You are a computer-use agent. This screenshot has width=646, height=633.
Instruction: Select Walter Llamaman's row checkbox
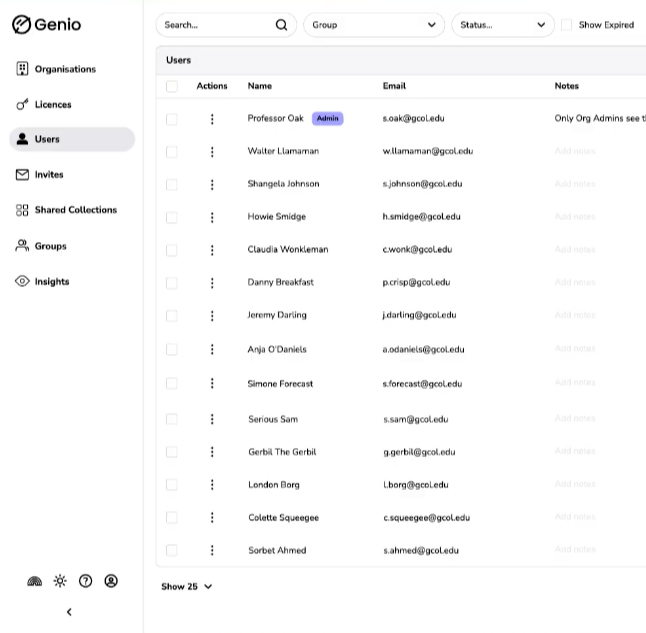click(x=172, y=152)
